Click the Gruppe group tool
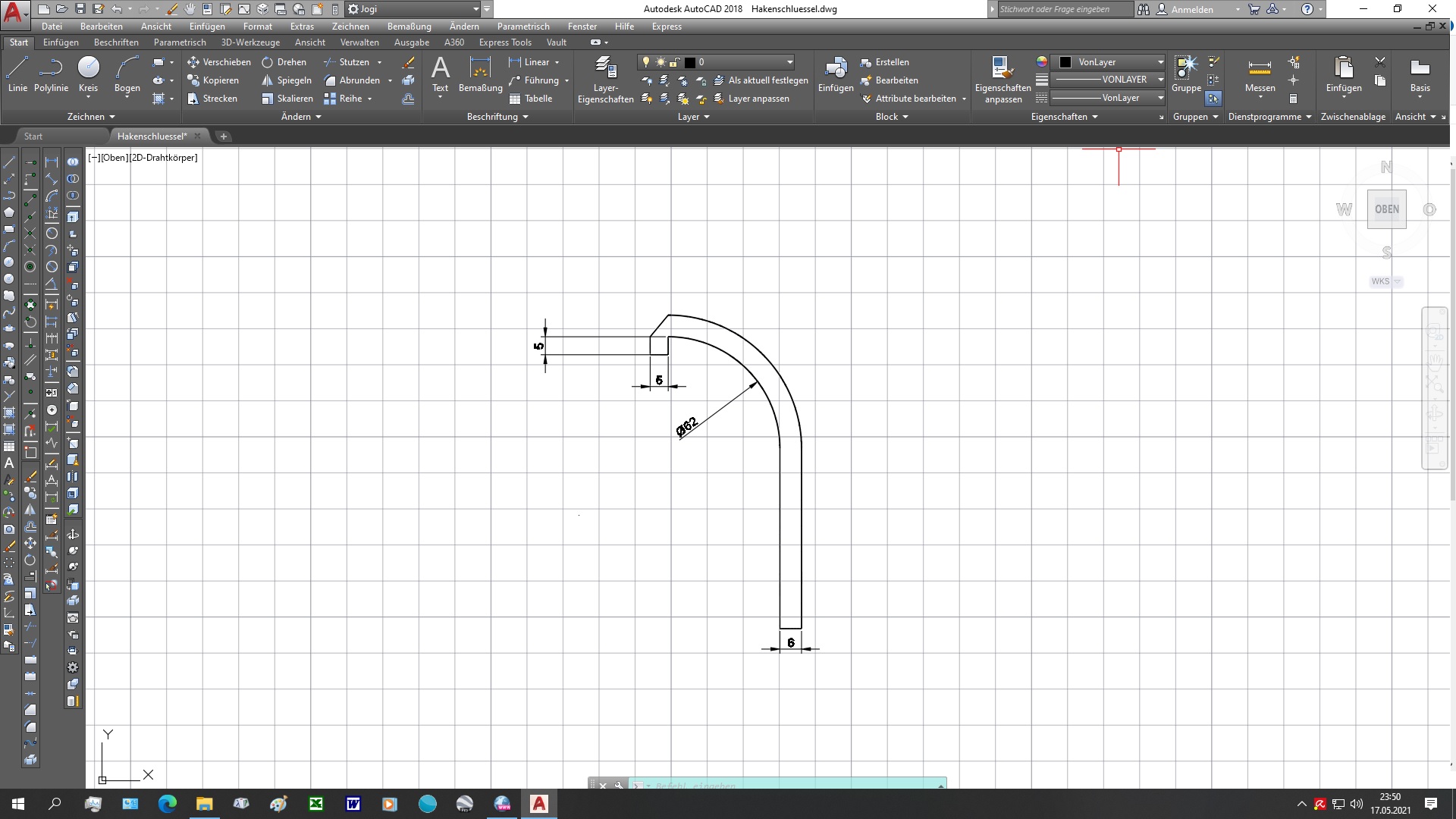This screenshot has width=1456, height=819. click(1186, 74)
